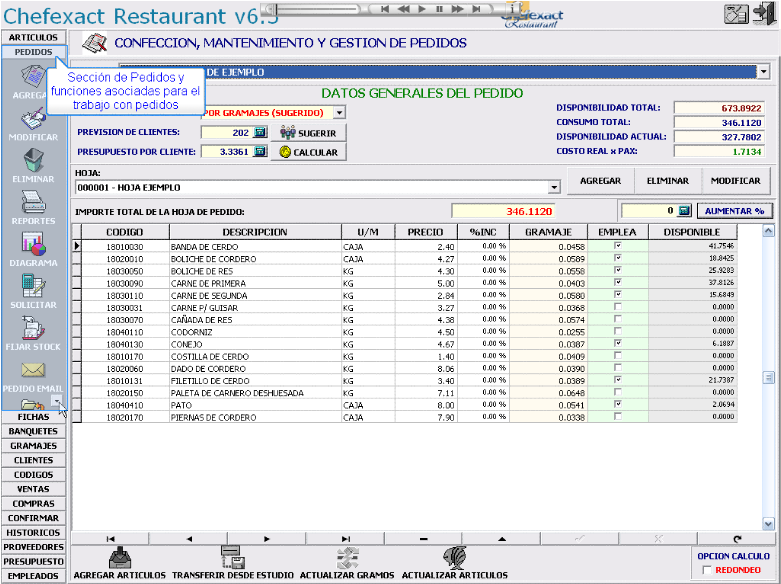Image resolution: width=781 pixels, height=584 pixels.
Task: Toggle EMPLEA checkbox for BANDA DE CERDO
Action: click(618, 246)
